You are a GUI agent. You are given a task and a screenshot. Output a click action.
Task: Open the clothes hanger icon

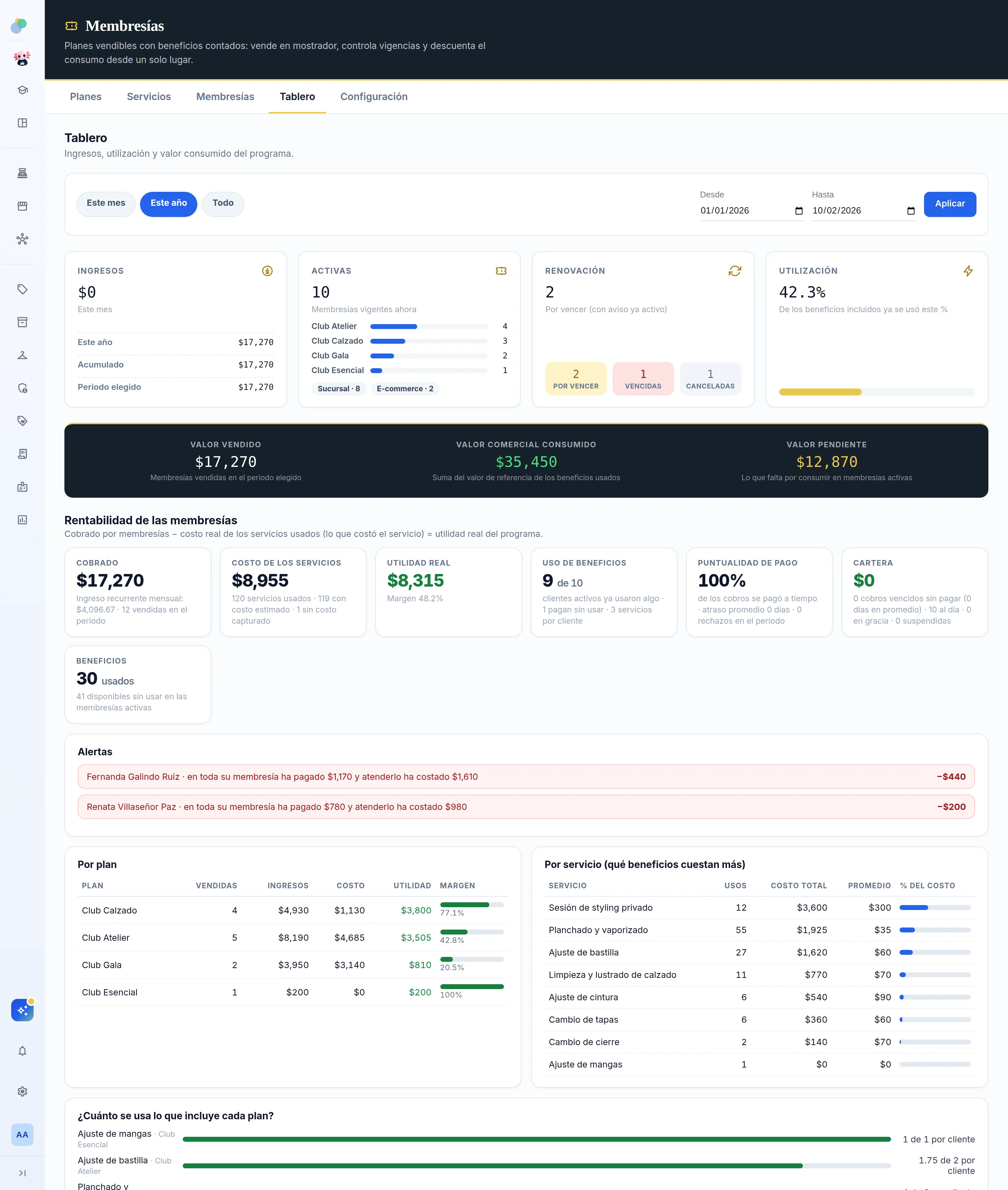[x=22, y=355]
